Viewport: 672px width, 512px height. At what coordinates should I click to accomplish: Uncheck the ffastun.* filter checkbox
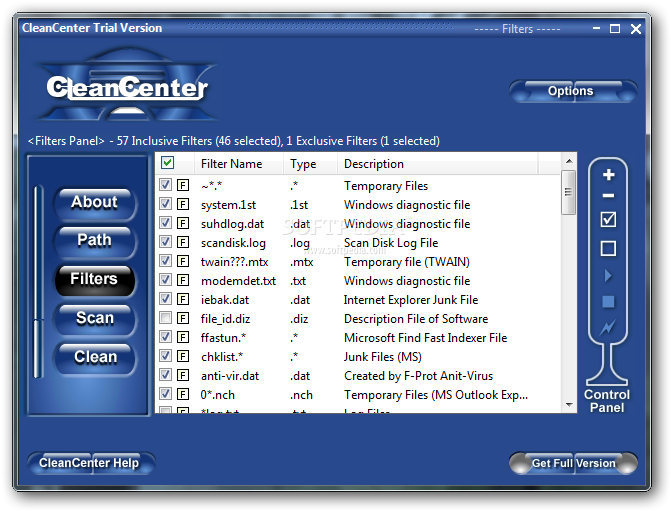tap(165, 337)
